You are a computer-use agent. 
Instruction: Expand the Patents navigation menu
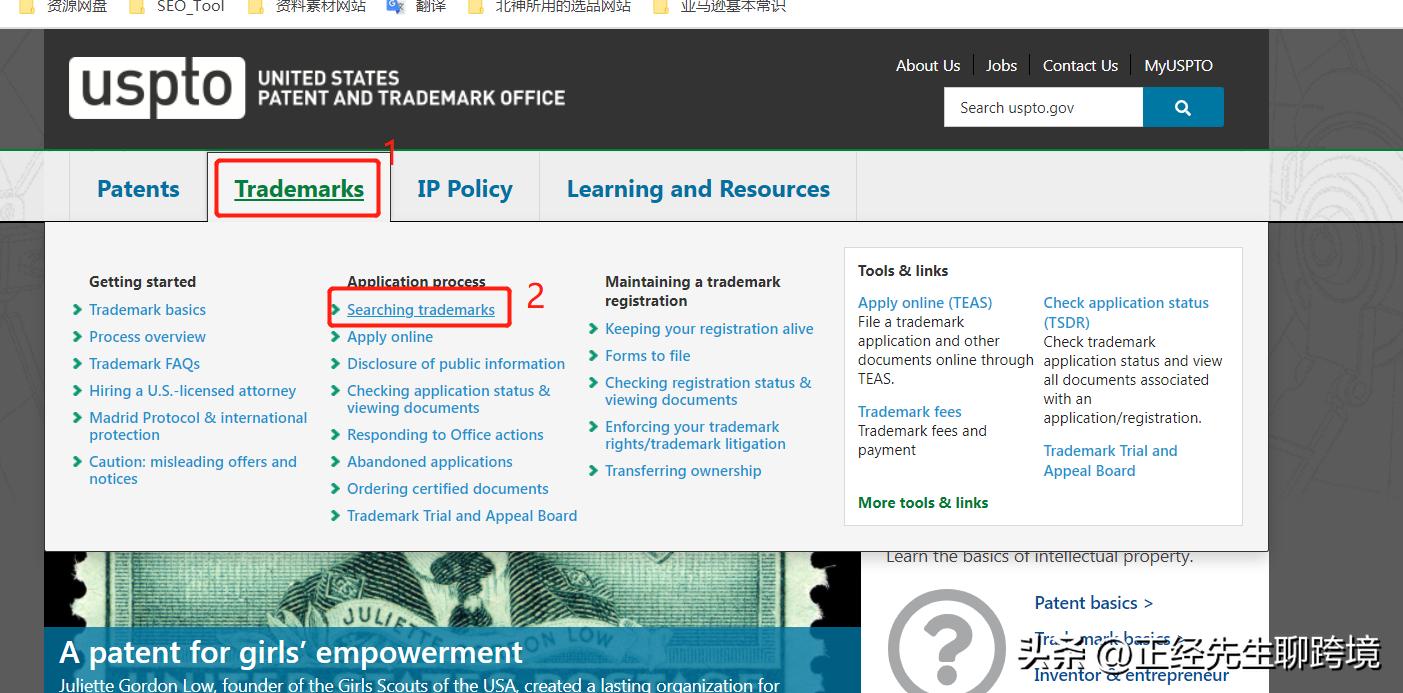[138, 189]
